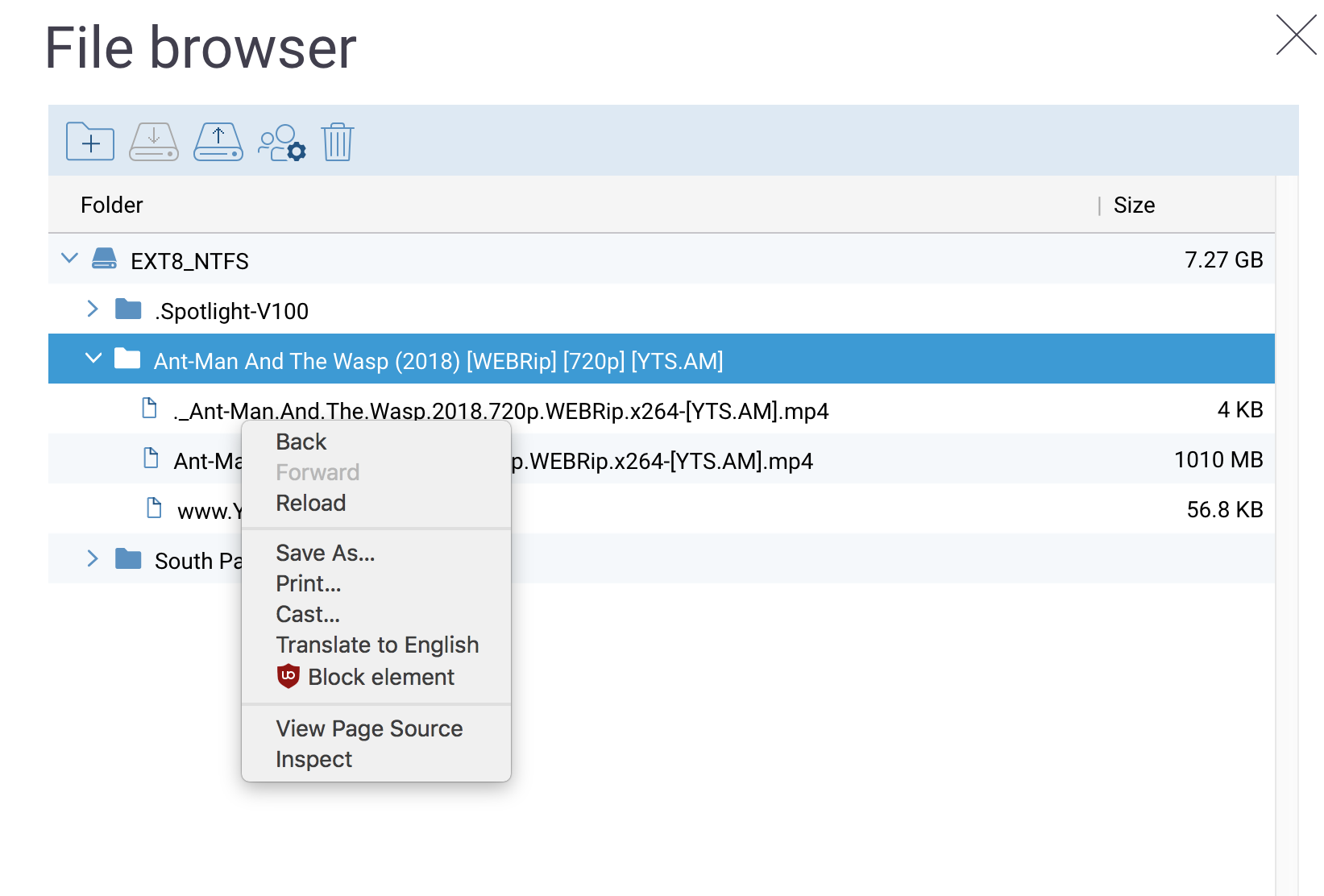This screenshot has height=896, width=1324.
Task: Click the South Pa folder icon
Action: [x=128, y=558]
